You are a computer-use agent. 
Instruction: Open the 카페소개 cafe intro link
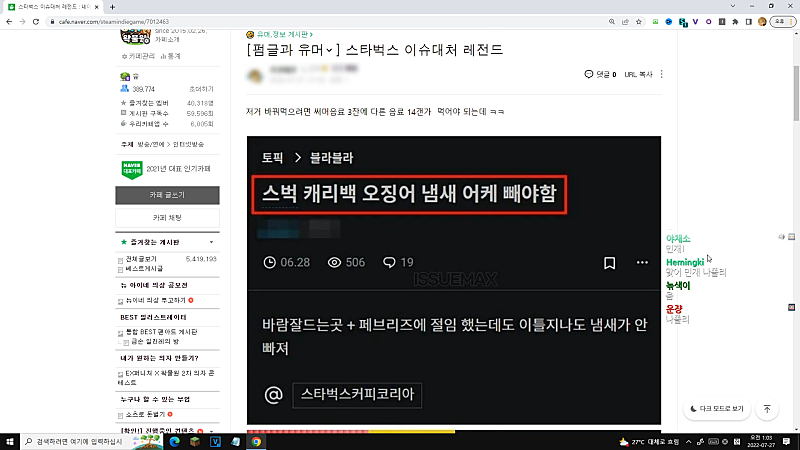167,40
